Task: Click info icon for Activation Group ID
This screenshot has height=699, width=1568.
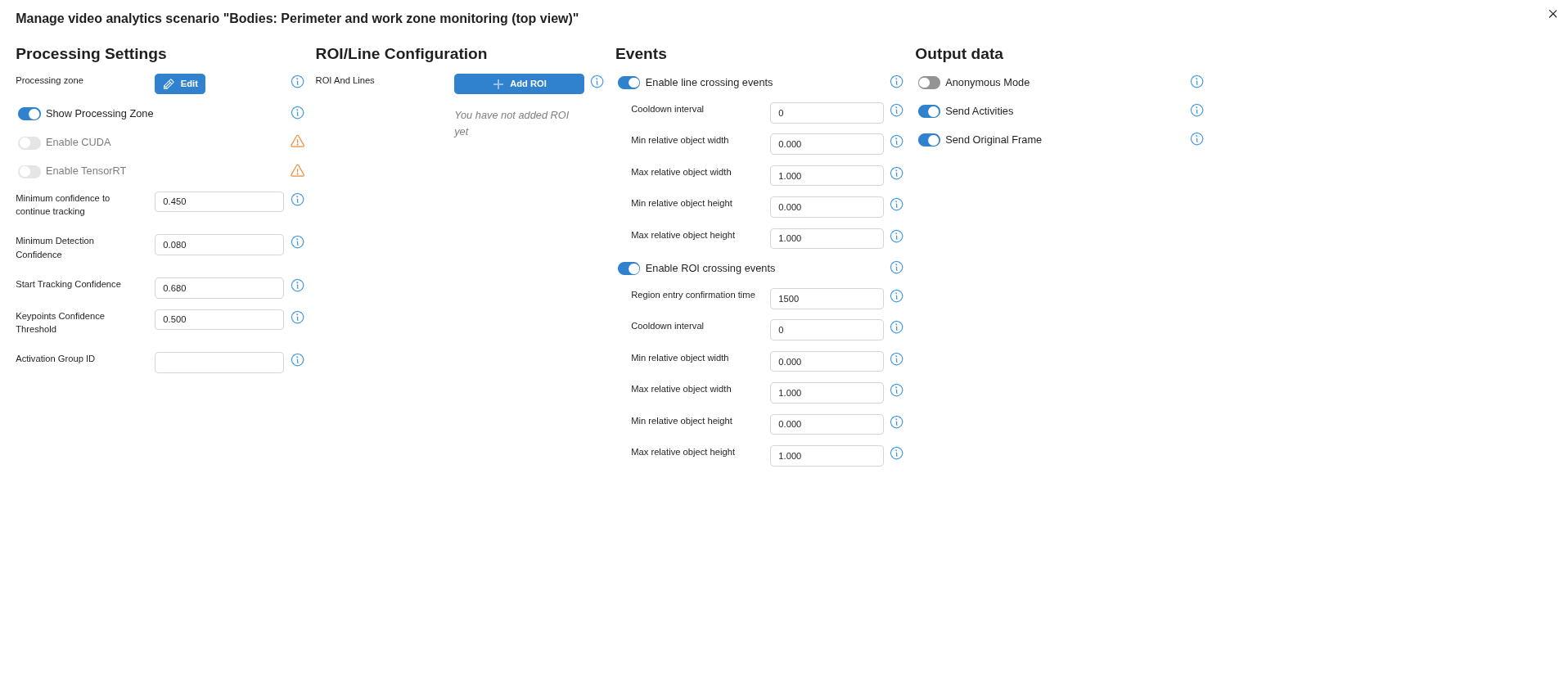Action: coord(297,360)
